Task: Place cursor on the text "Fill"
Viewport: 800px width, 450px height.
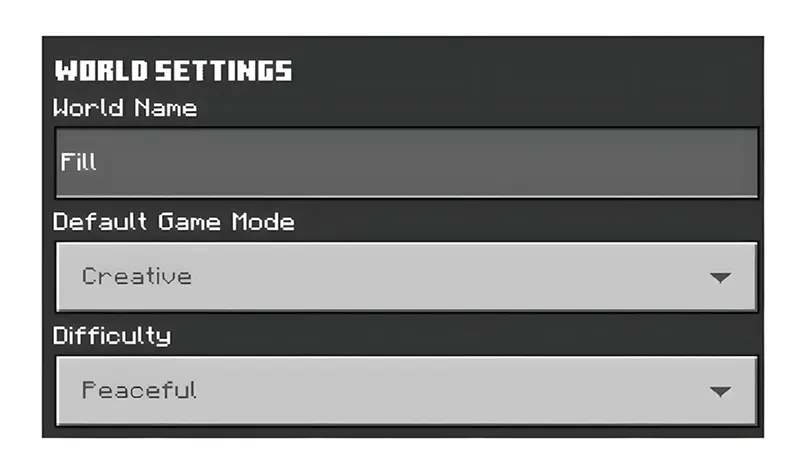Action: point(78,162)
